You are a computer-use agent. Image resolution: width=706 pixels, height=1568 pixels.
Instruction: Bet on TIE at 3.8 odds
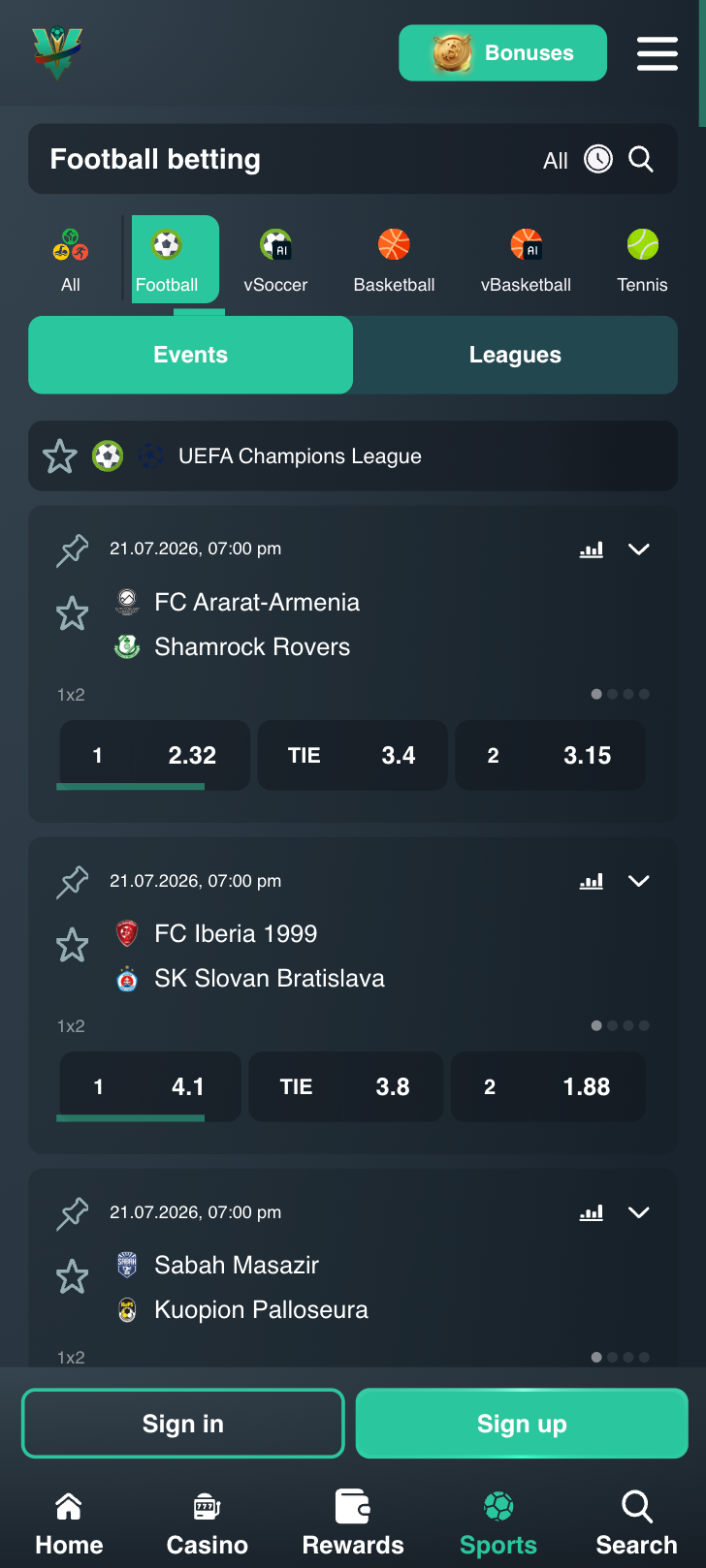coord(346,1086)
